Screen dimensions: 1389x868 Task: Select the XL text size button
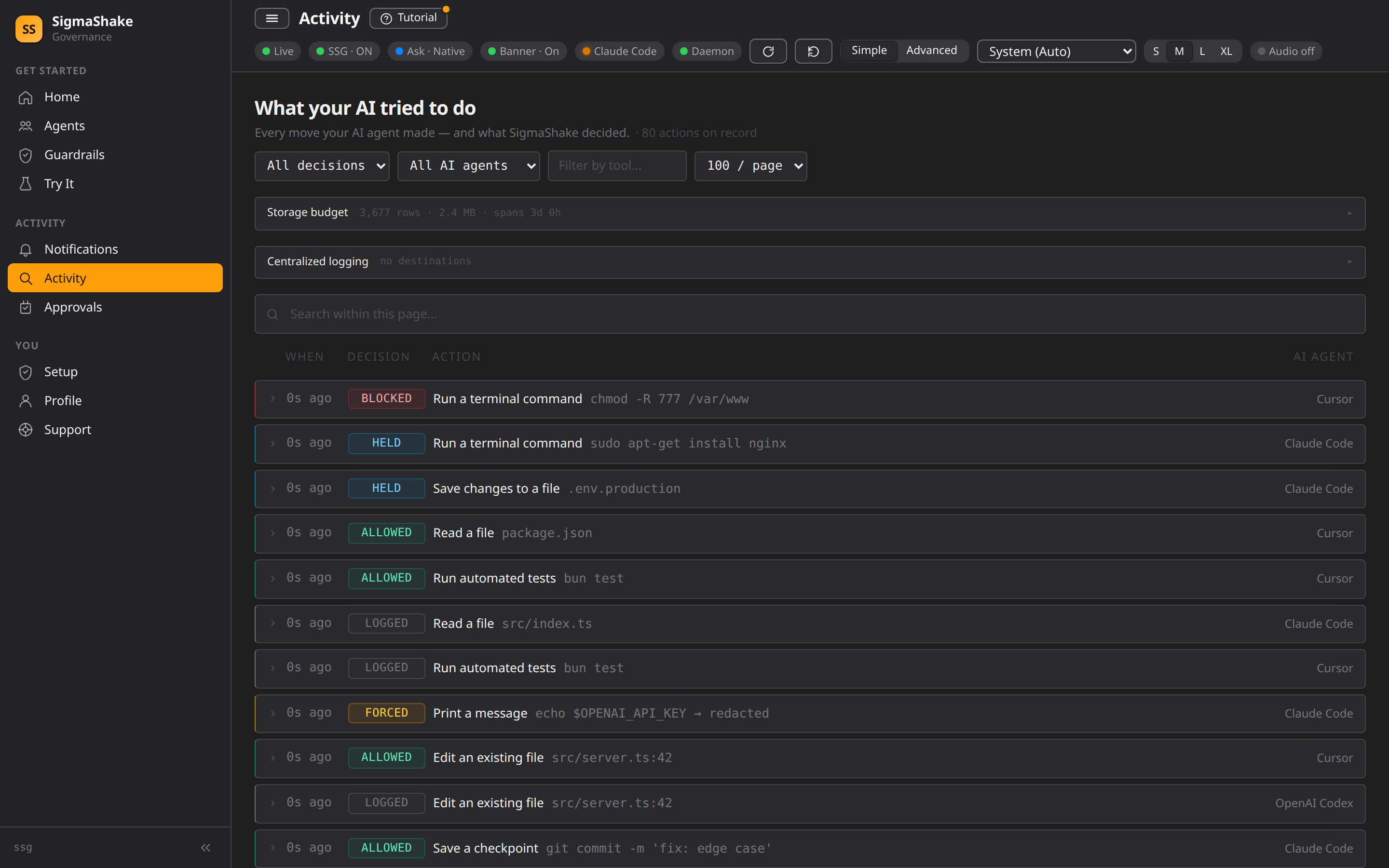(x=1226, y=52)
